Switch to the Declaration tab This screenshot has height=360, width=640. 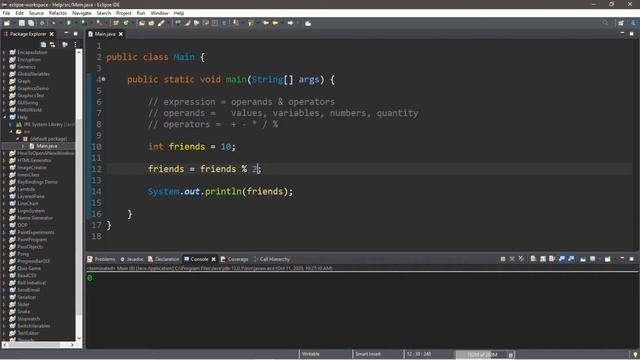[164, 259]
